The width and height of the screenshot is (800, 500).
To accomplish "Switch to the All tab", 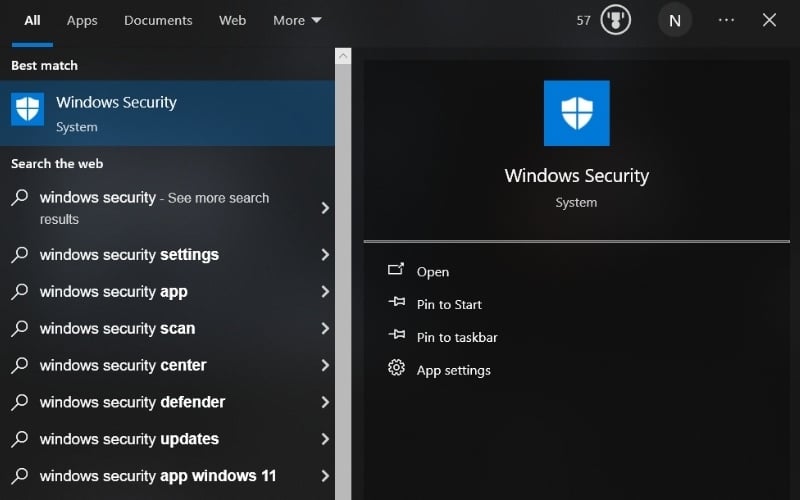I will (x=32, y=20).
